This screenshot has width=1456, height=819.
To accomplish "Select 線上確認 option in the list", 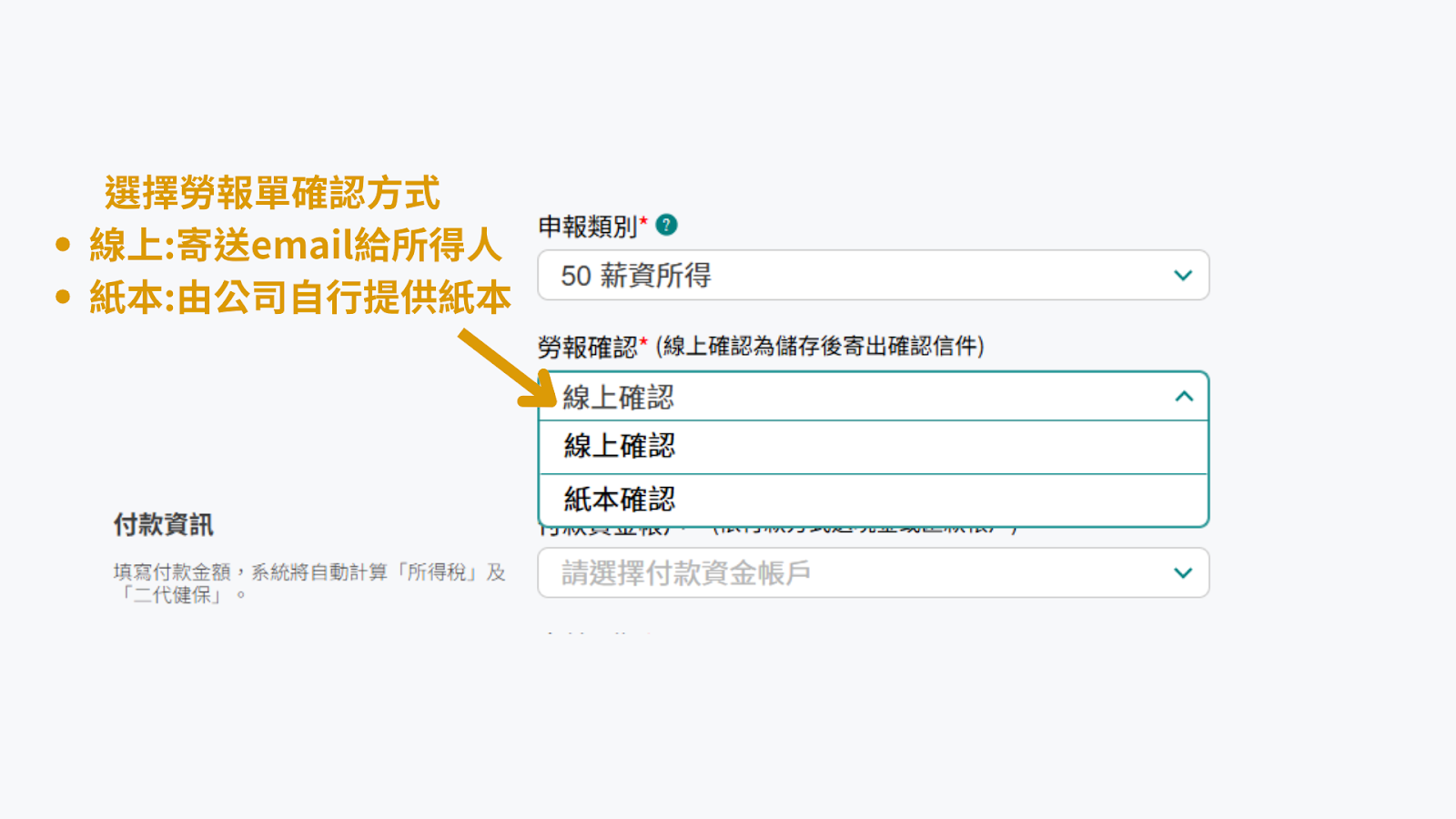I will [x=873, y=447].
